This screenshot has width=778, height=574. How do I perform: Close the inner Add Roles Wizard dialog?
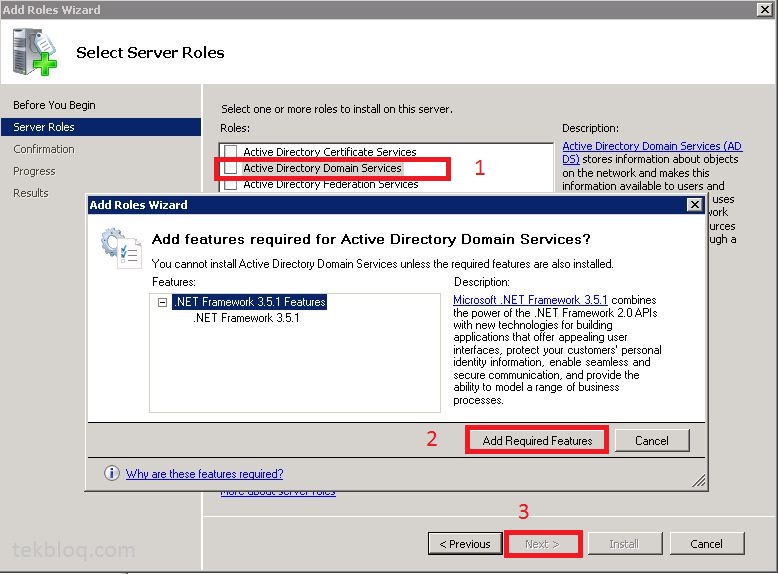click(x=695, y=204)
